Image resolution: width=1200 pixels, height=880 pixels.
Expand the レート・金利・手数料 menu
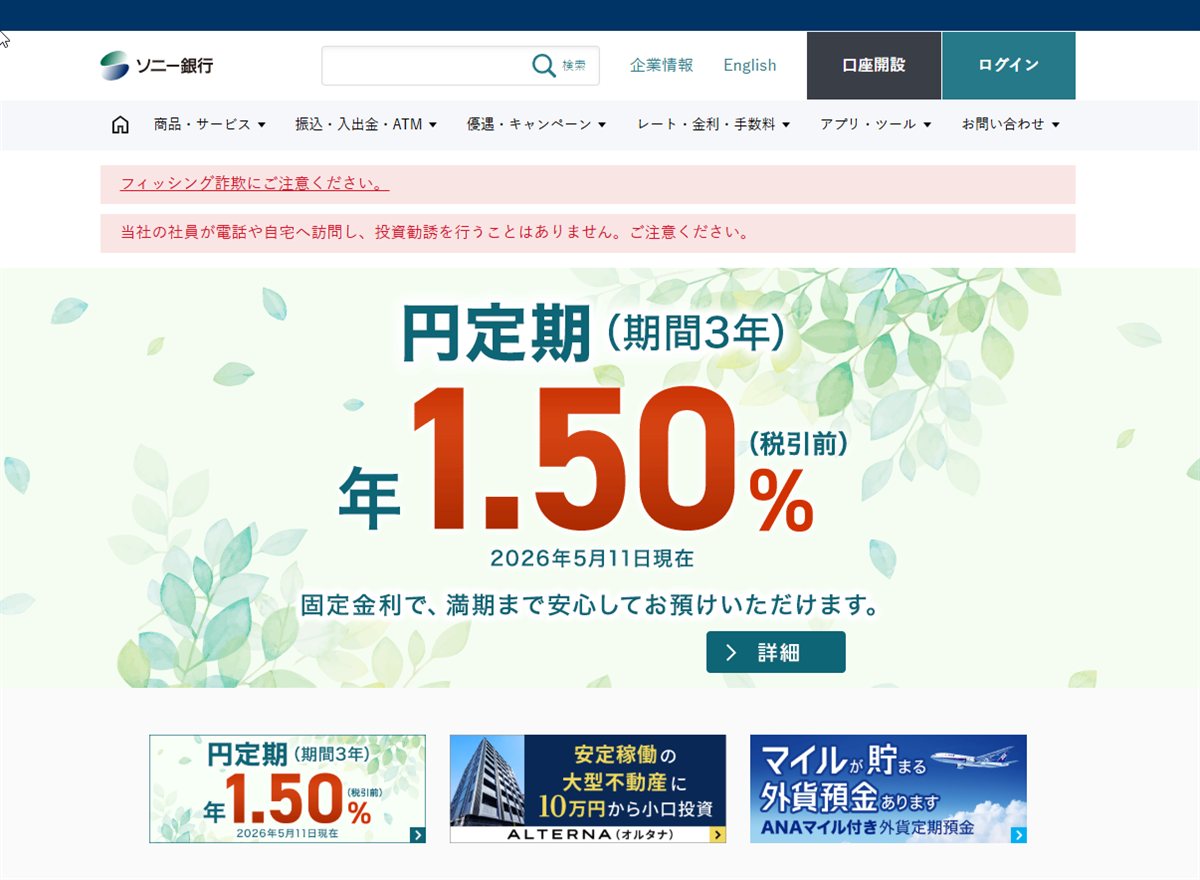(713, 125)
